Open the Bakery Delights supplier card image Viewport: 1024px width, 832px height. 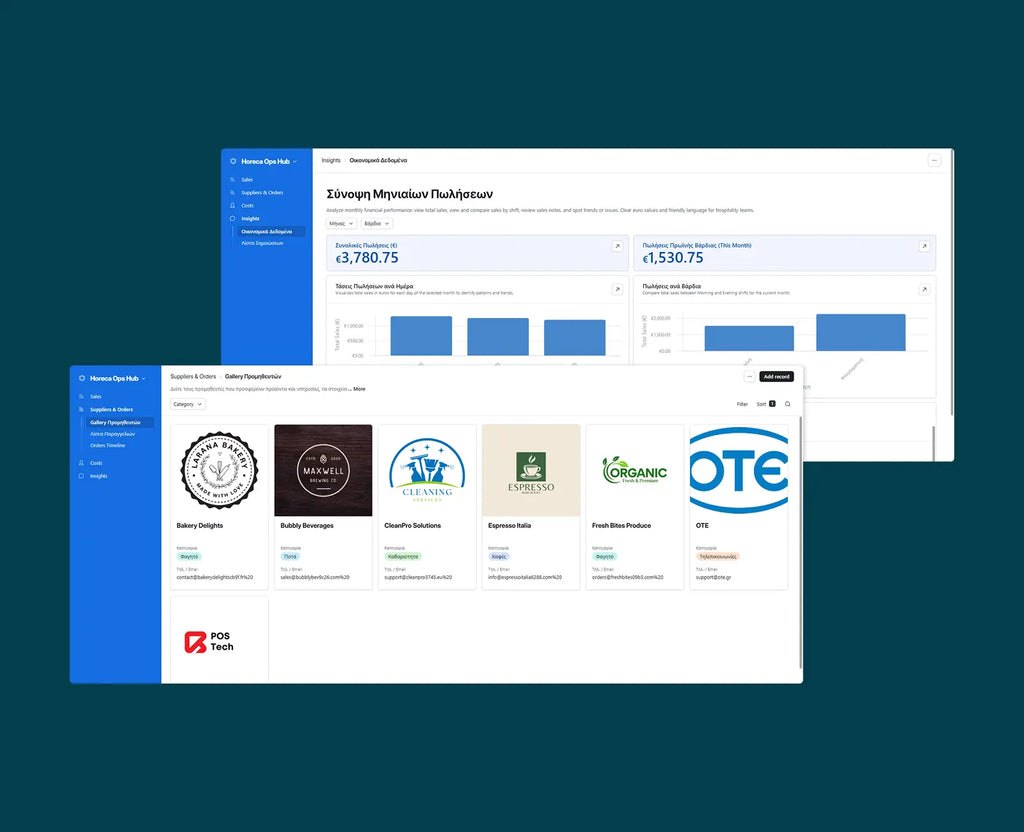219,470
